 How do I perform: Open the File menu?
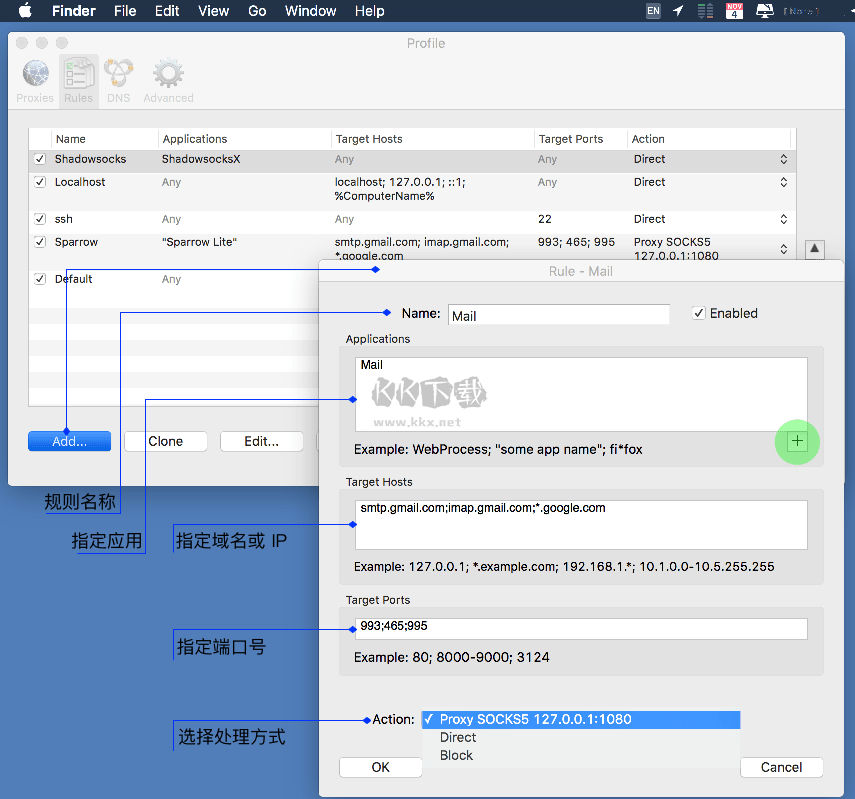click(x=125, y=11)
